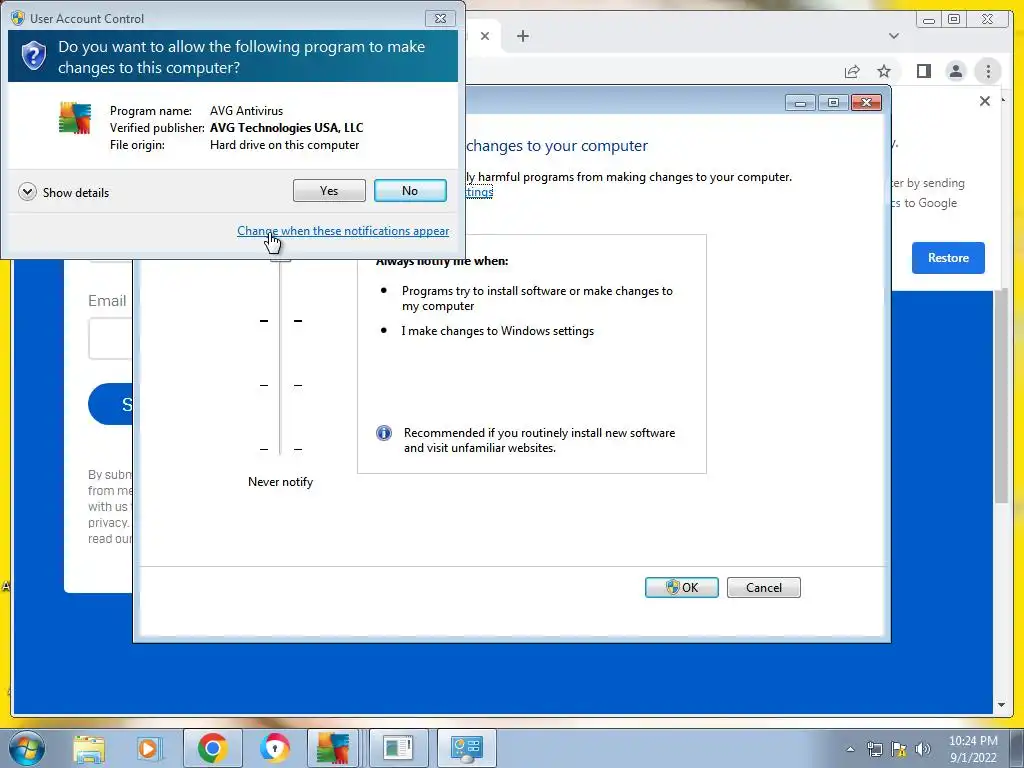Set UAC slider to second notch
The height and width of the screenshot is (768, 1024).
tap(280, 321)
